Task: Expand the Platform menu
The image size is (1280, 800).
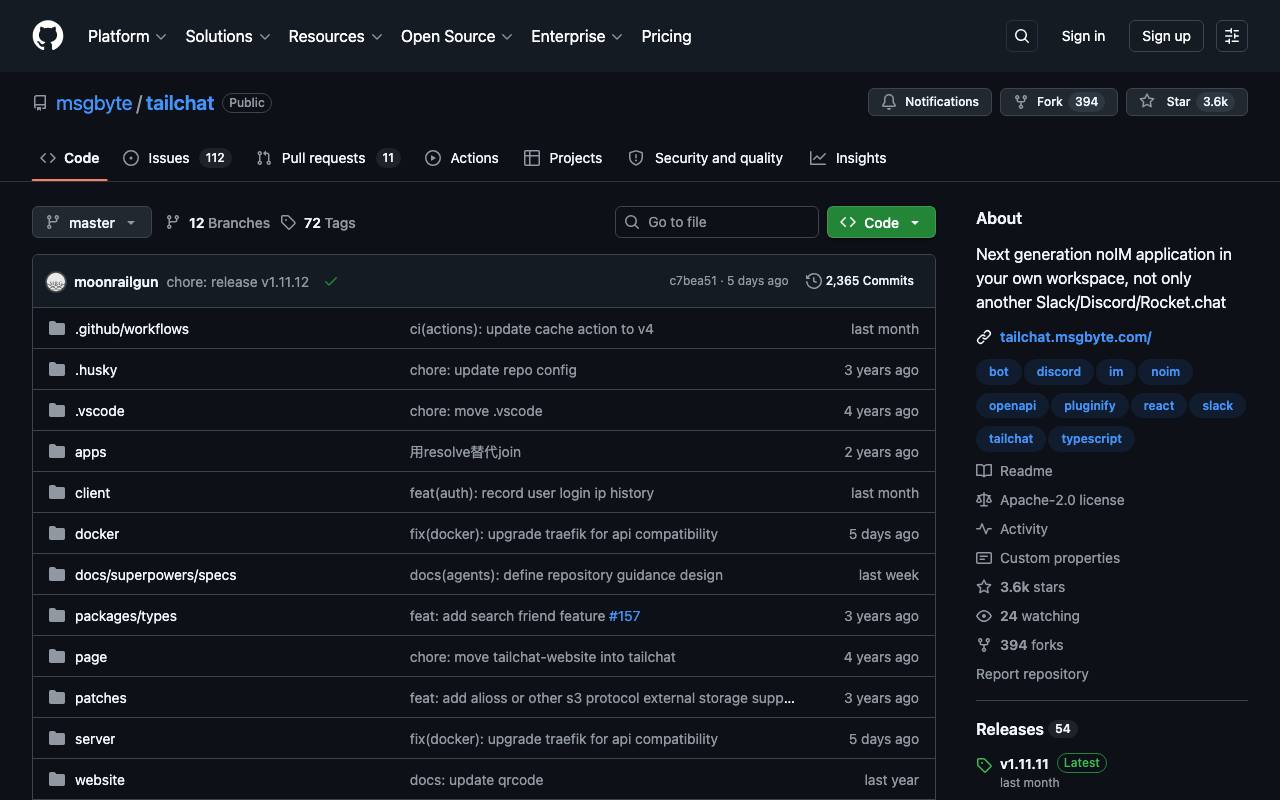Action: (127, 36)
